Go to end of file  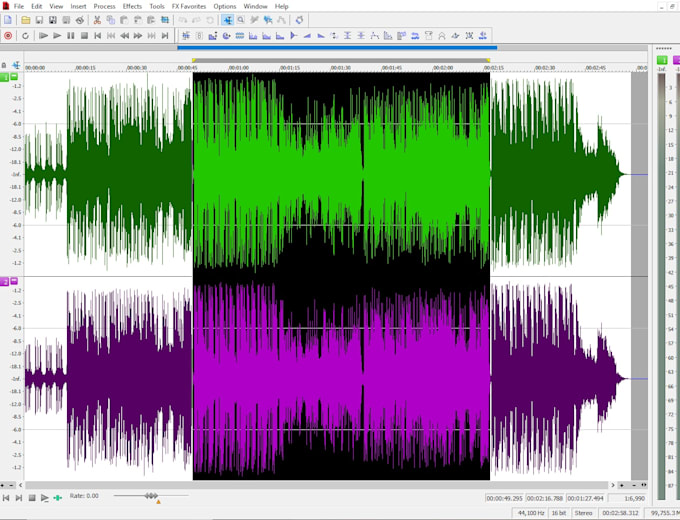pyautogui.click(x=165, y=36)
